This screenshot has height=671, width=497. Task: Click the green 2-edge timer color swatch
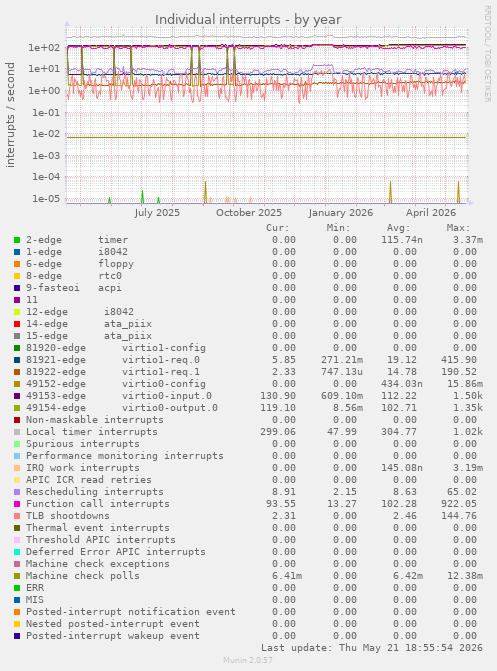(x=17, y=240)
